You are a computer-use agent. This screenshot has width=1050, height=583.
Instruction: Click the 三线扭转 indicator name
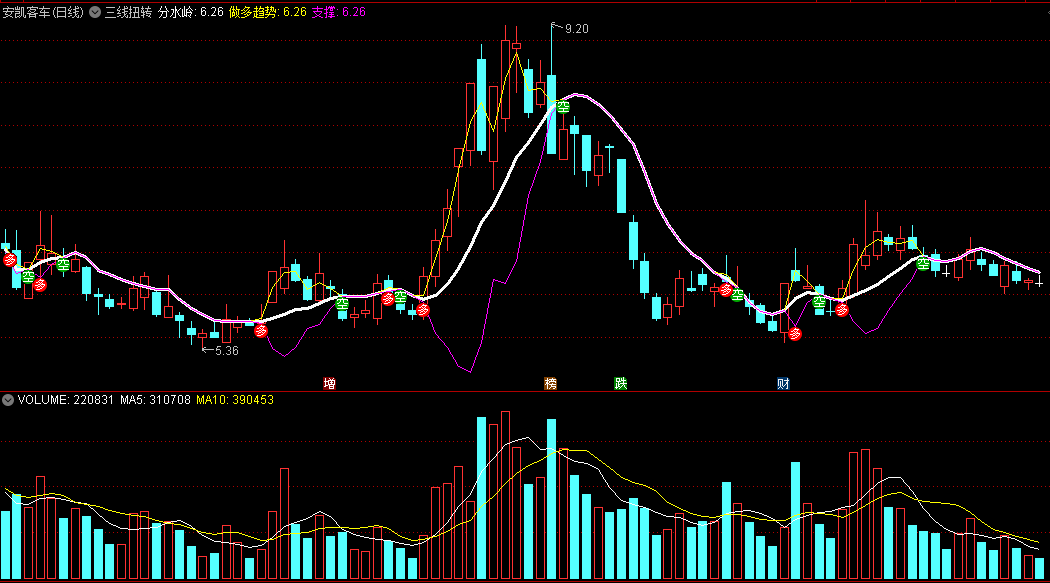(x=129, y=12)
